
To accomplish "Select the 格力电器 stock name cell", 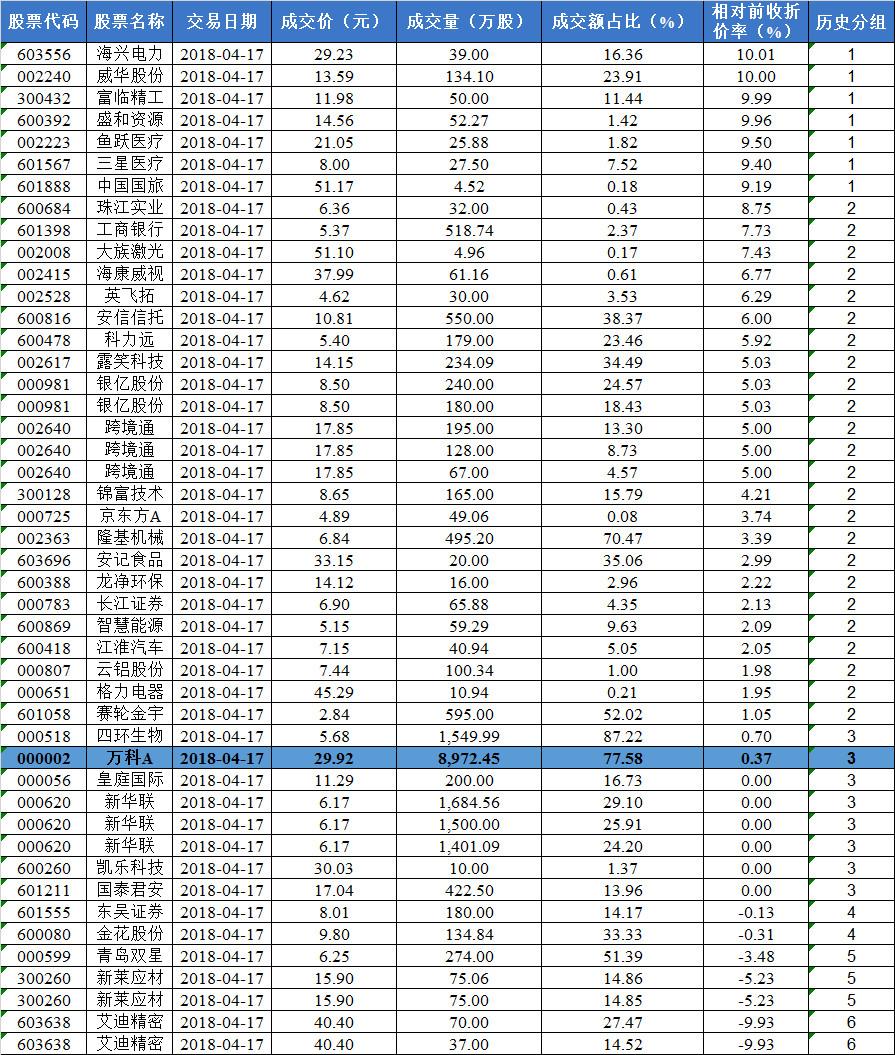I will [x=130, y=692].
